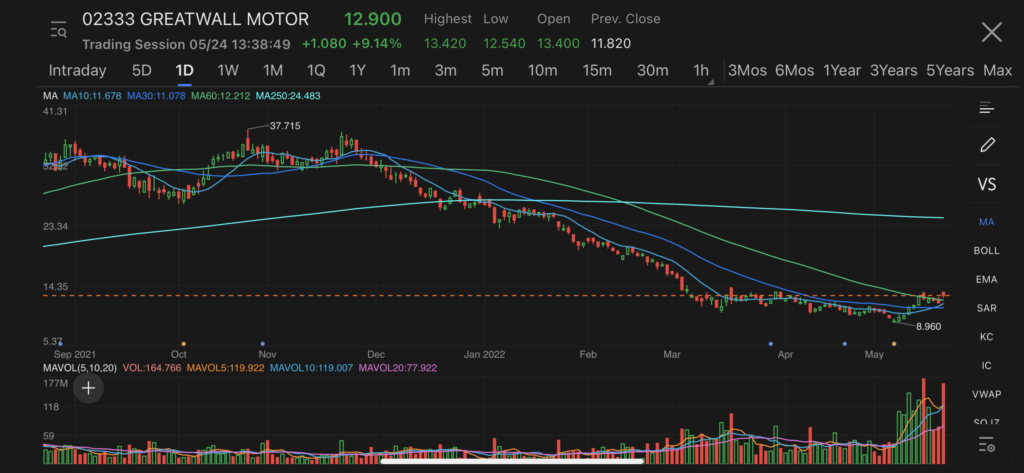Set range to 6Mos
The height and width of the screenshot is (473, 1024).
point(794,71)
